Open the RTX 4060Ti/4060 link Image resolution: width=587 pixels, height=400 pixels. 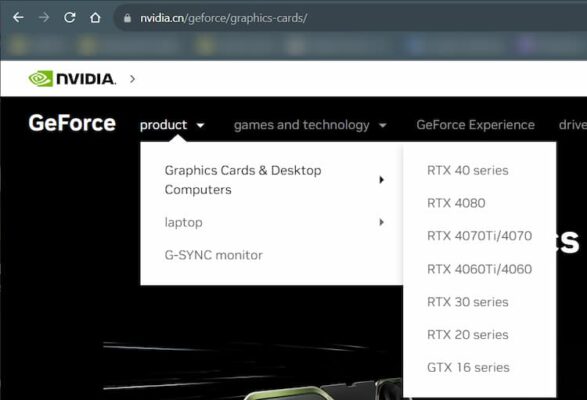[x=479, y=269]
